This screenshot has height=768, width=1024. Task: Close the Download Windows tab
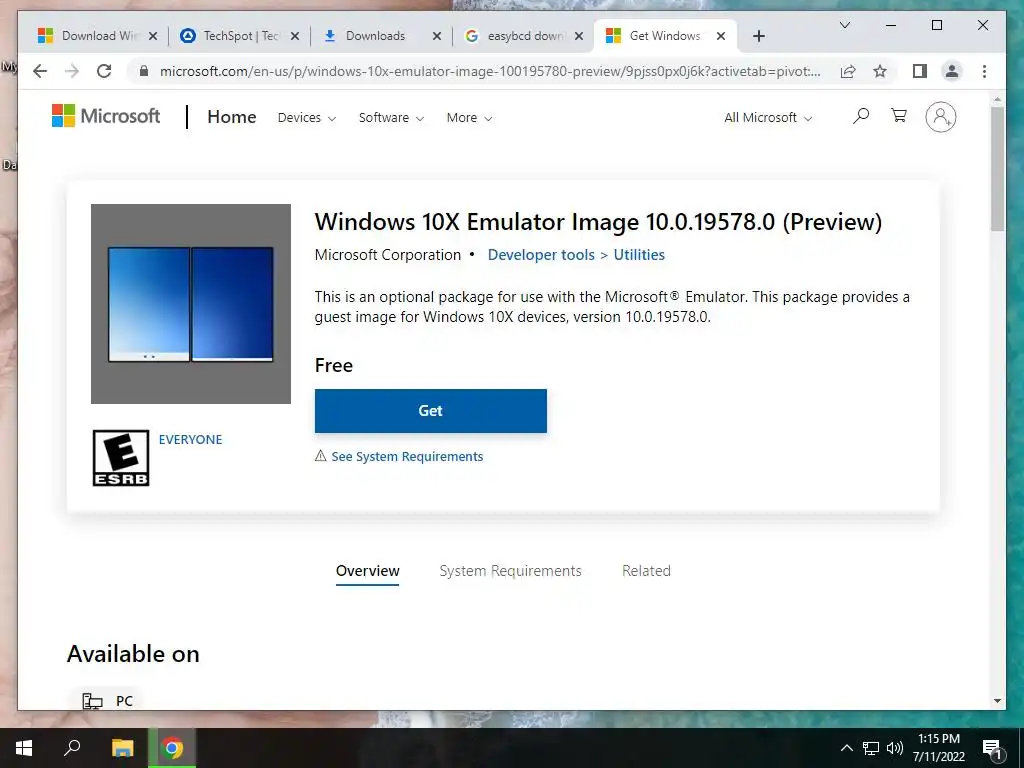click(153, 36)
